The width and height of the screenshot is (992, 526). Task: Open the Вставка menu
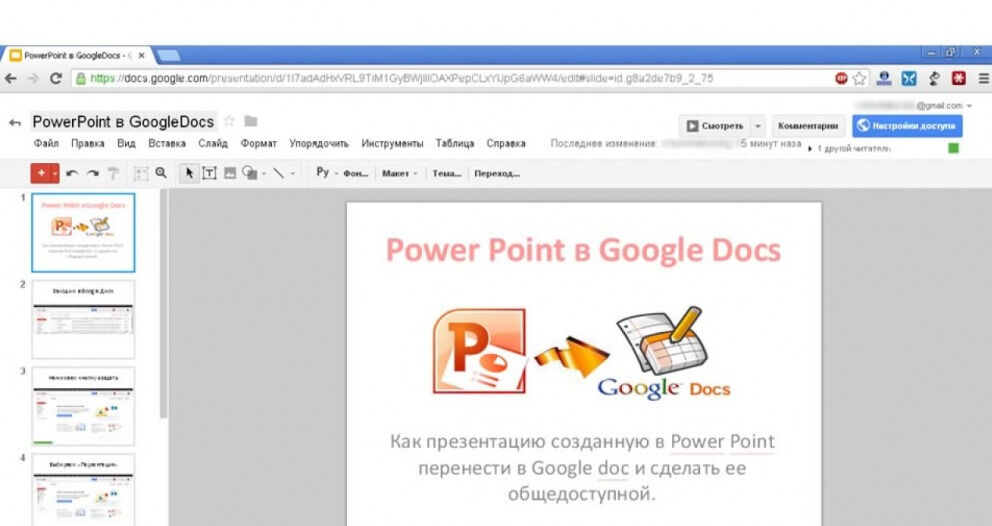167,144
